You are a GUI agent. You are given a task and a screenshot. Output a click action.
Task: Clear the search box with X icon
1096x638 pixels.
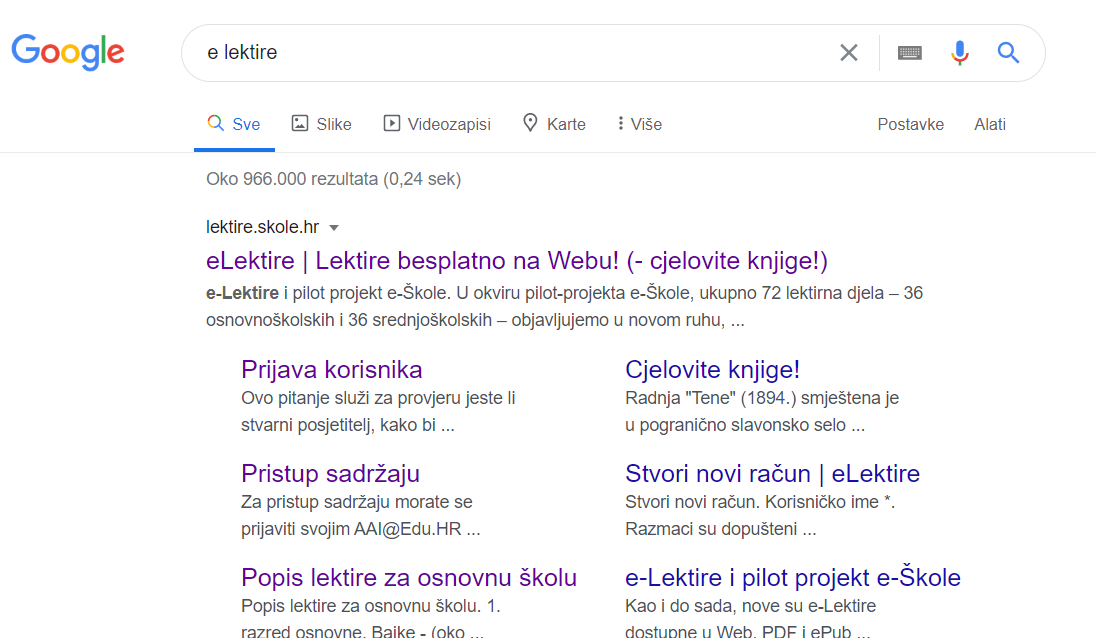(x=848, y=53)
